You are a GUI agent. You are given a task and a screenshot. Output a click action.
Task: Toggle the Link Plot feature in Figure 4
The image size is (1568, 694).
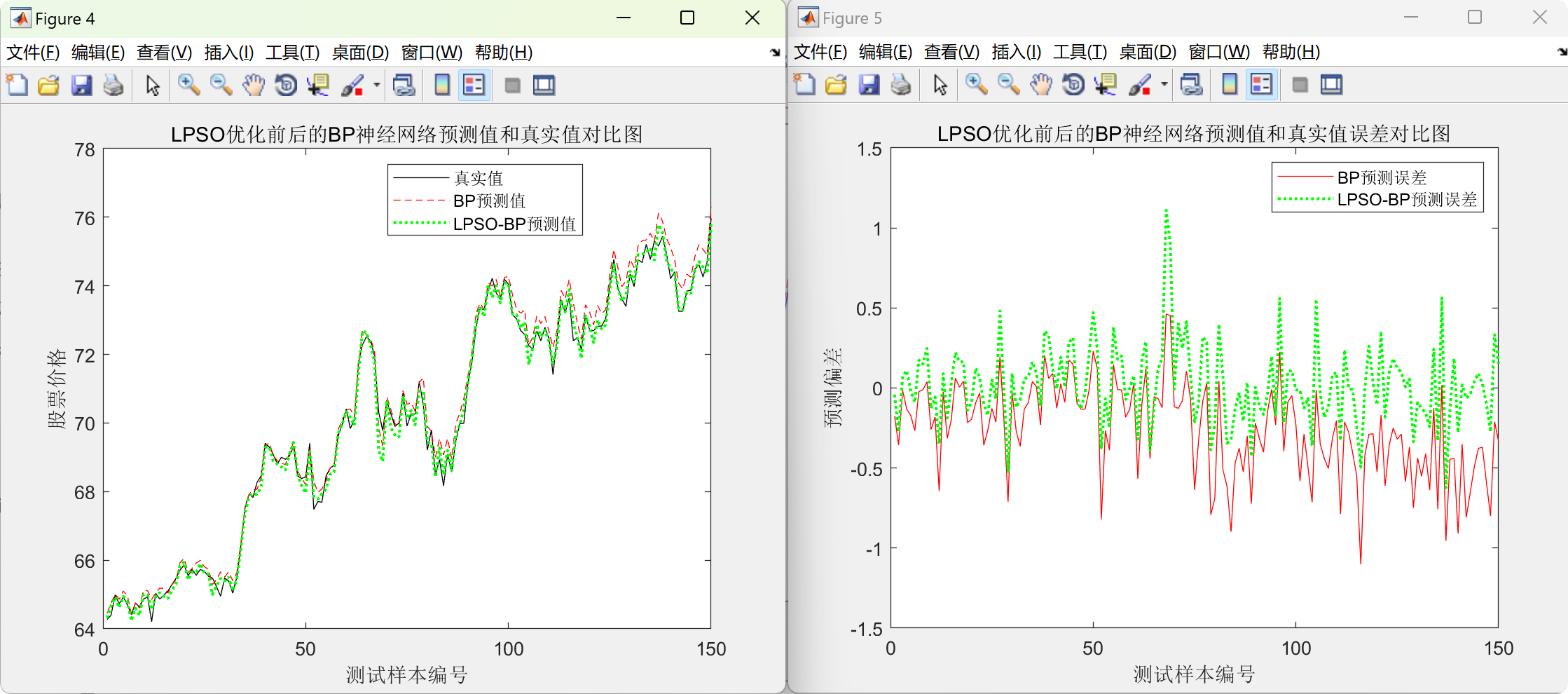[x=405, y=85]
